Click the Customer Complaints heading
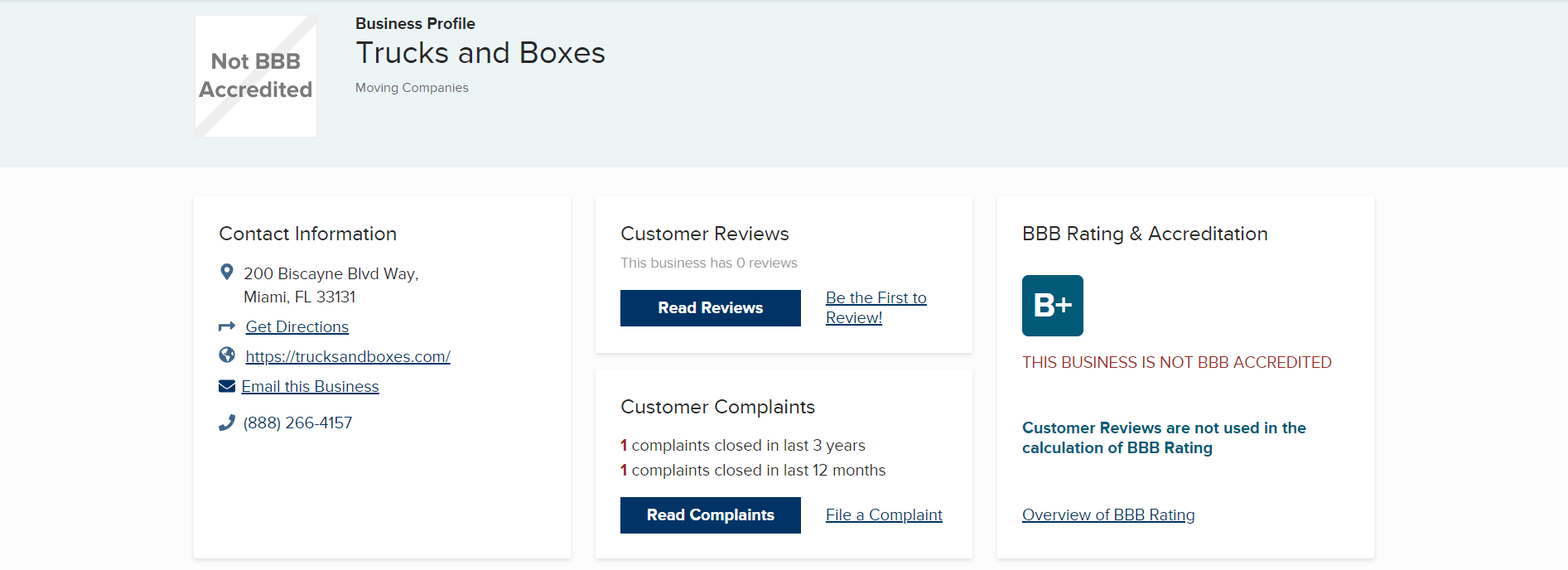 pos(718,408)
